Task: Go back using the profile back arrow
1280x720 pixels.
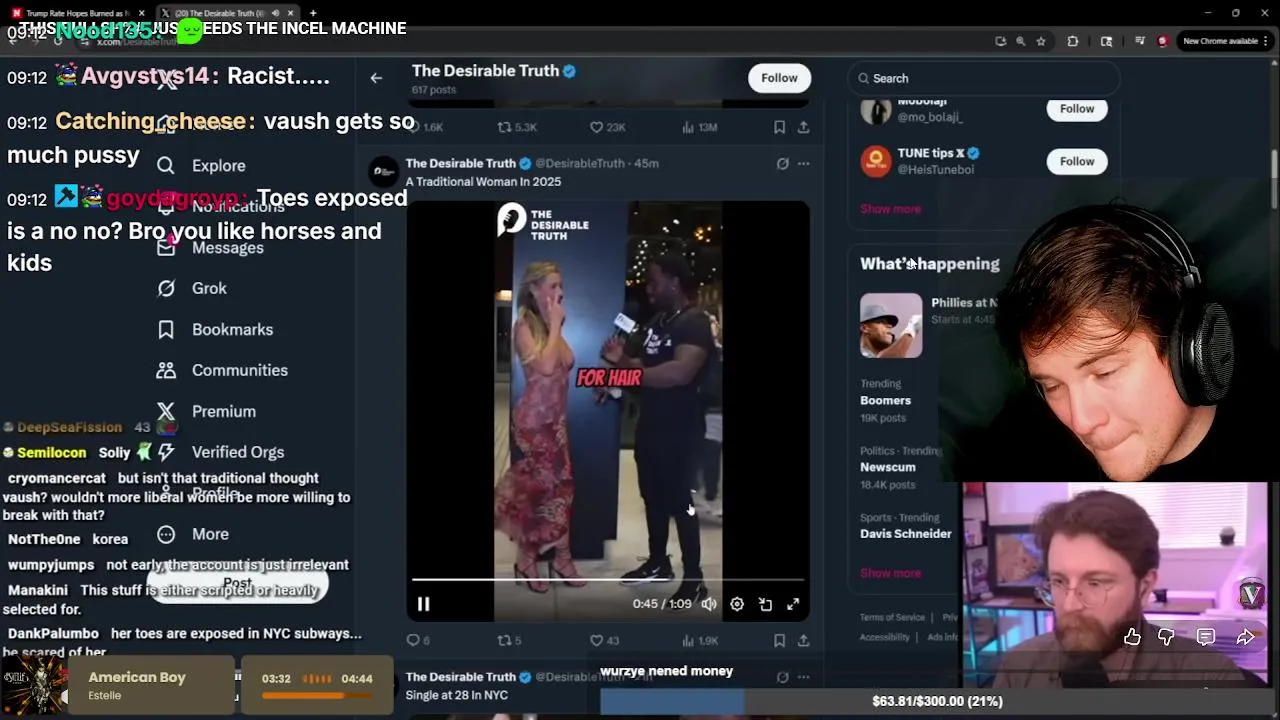Action: (376, 78)
